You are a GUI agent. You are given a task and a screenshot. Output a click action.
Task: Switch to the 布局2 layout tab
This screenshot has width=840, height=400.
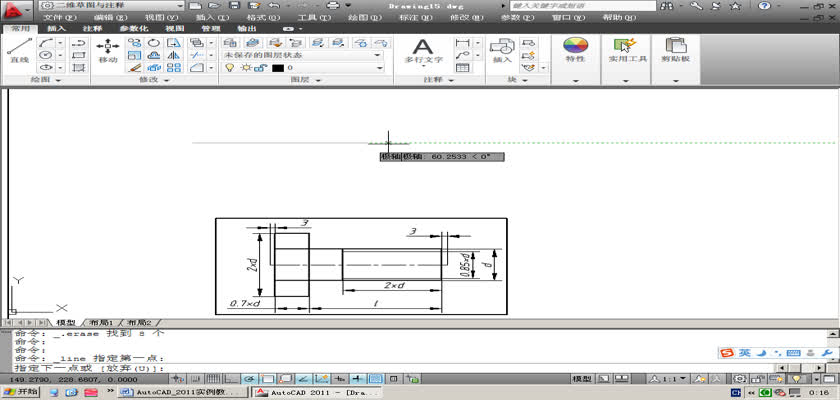coord(140,323)
